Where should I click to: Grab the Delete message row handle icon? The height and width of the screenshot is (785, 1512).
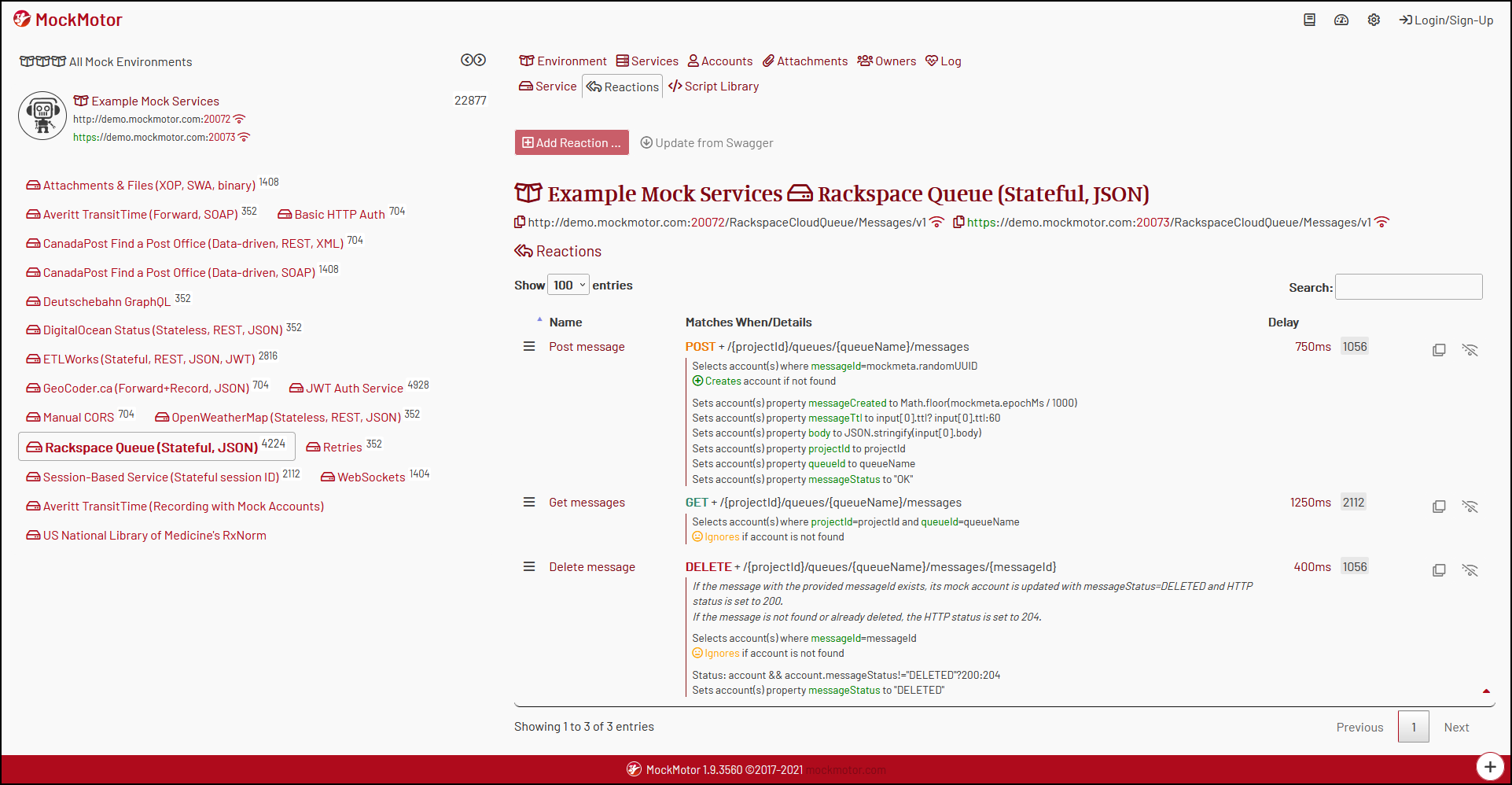click(x=529, y=566)
